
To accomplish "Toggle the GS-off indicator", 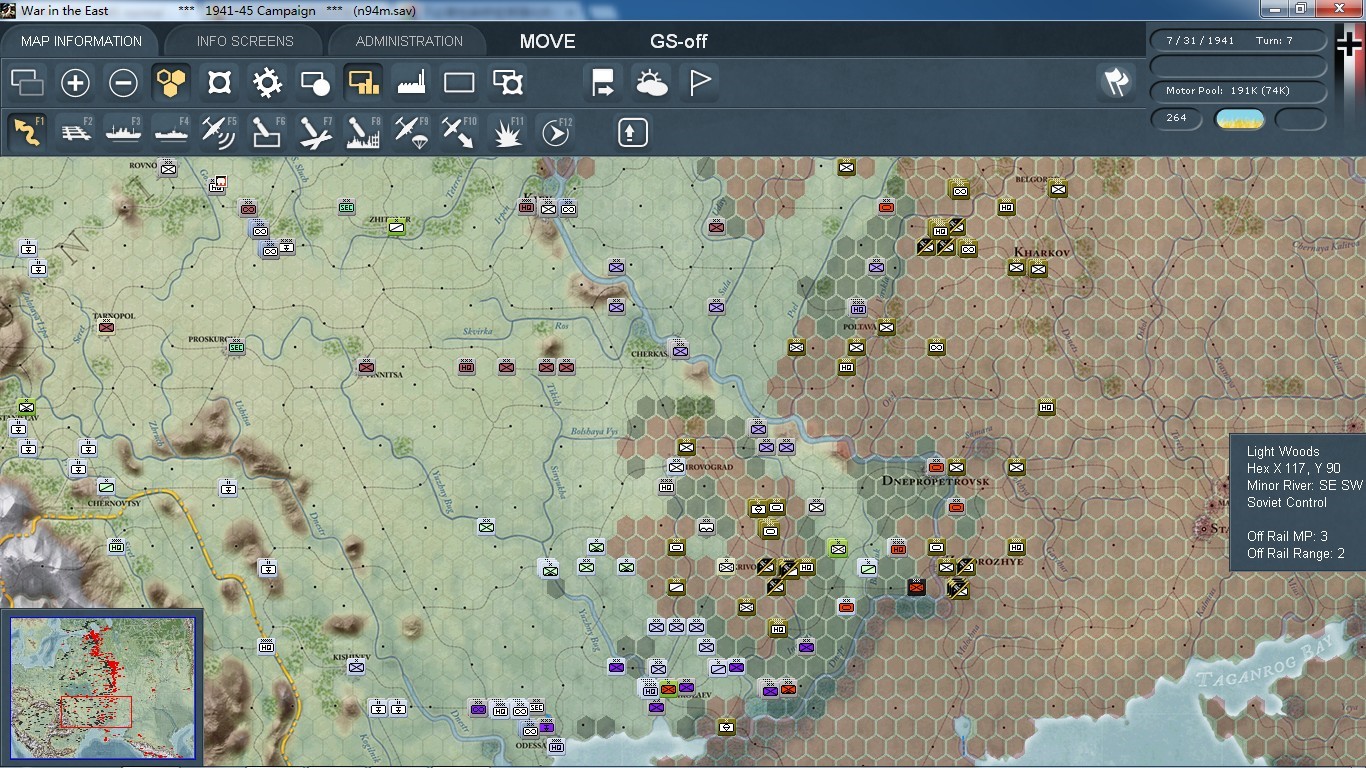I will [679, 42].
